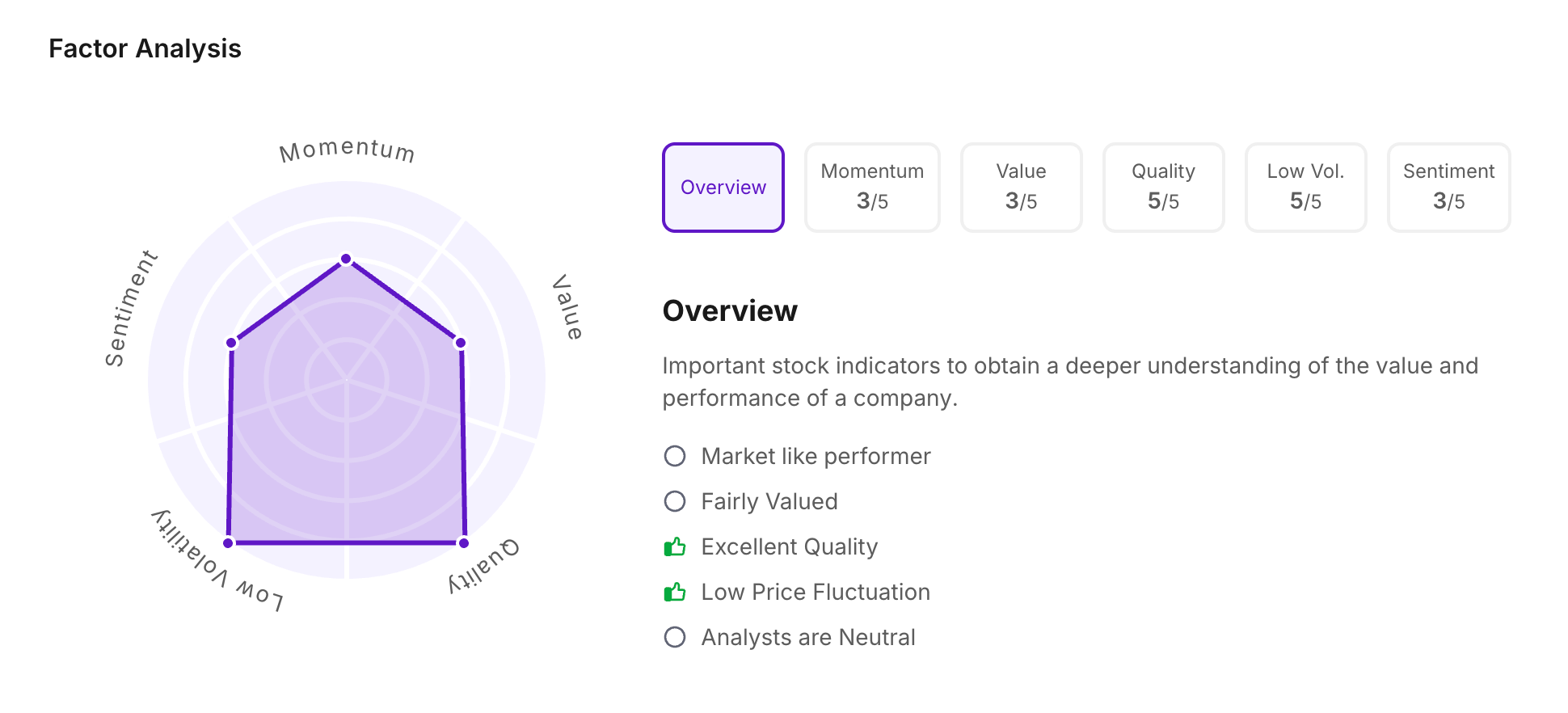Screen dimensions: 1568x713
Task: Click circle icon beside Analysts are Neutral
Action: (674, 637)
